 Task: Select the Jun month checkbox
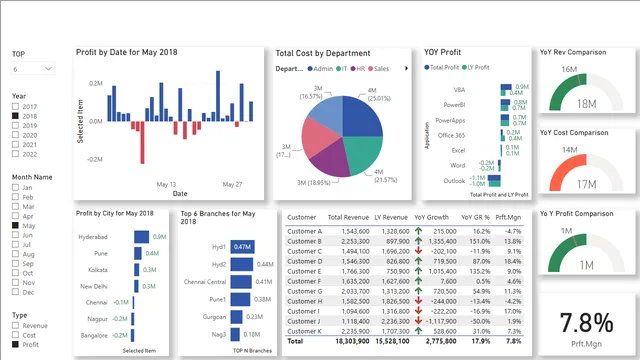(16, 235)
